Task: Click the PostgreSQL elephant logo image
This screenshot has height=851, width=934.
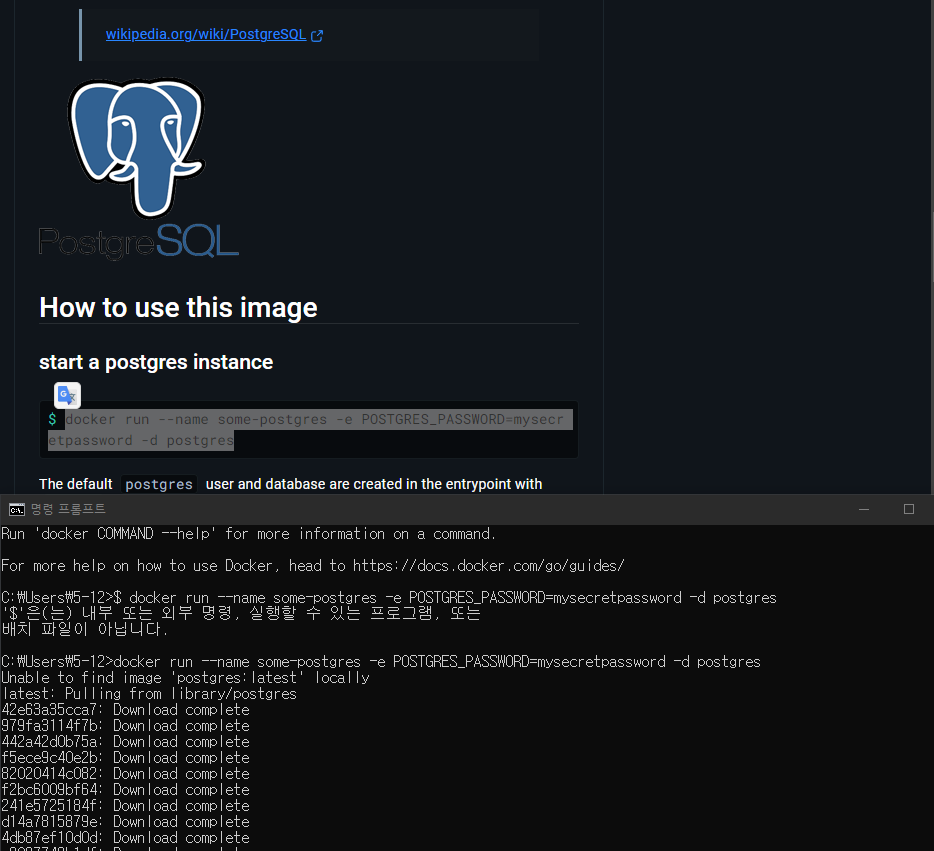Action: [138, 148]
